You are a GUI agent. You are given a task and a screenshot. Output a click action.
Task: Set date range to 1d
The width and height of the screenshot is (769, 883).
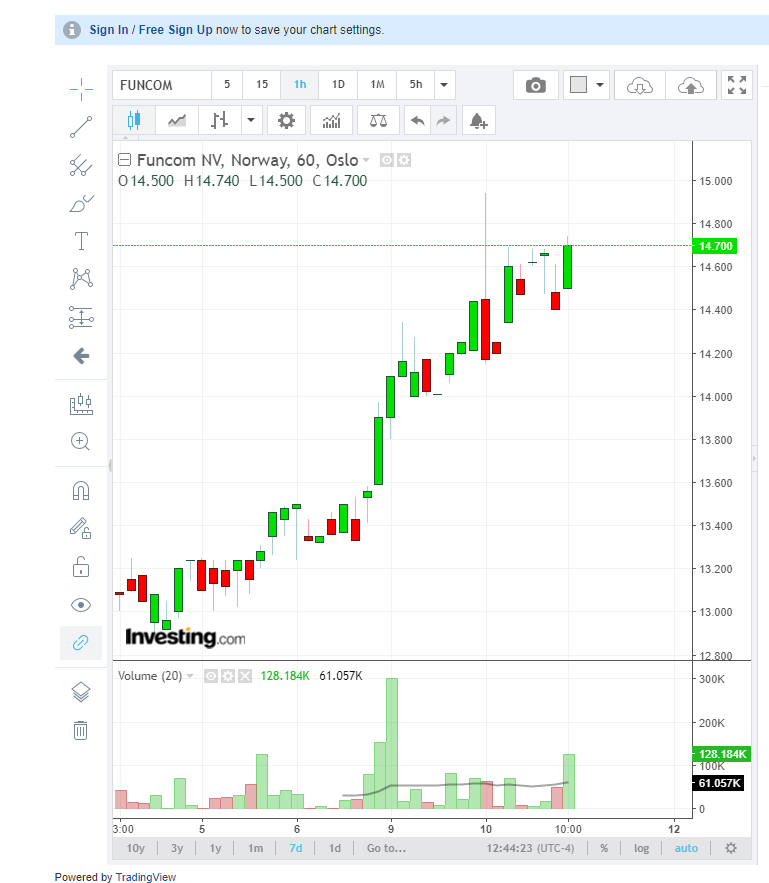click(335, 848)
